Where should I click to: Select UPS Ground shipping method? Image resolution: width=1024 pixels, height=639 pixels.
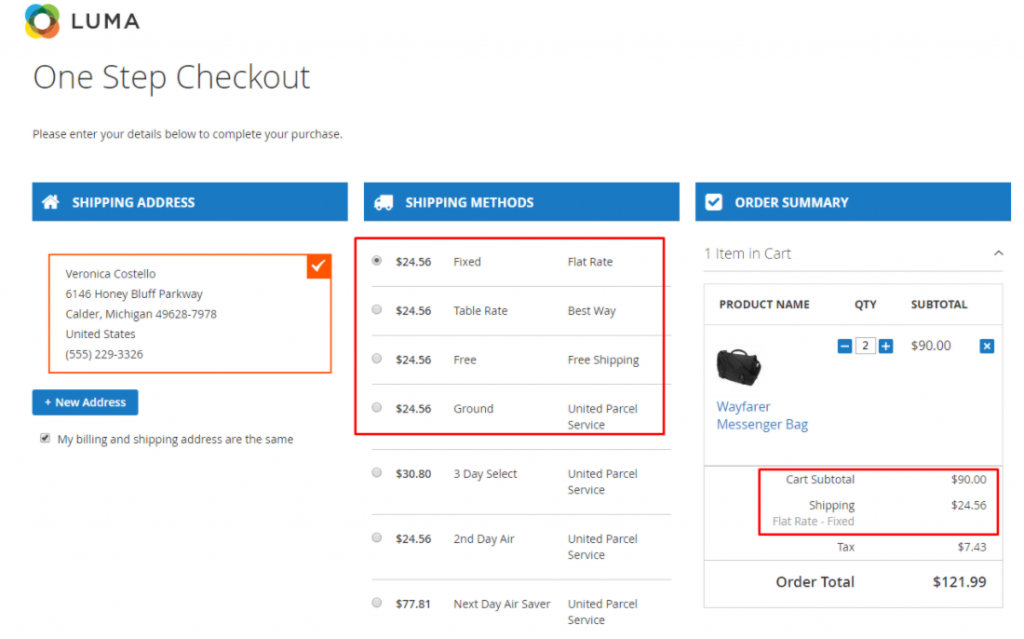coord(377,408)
